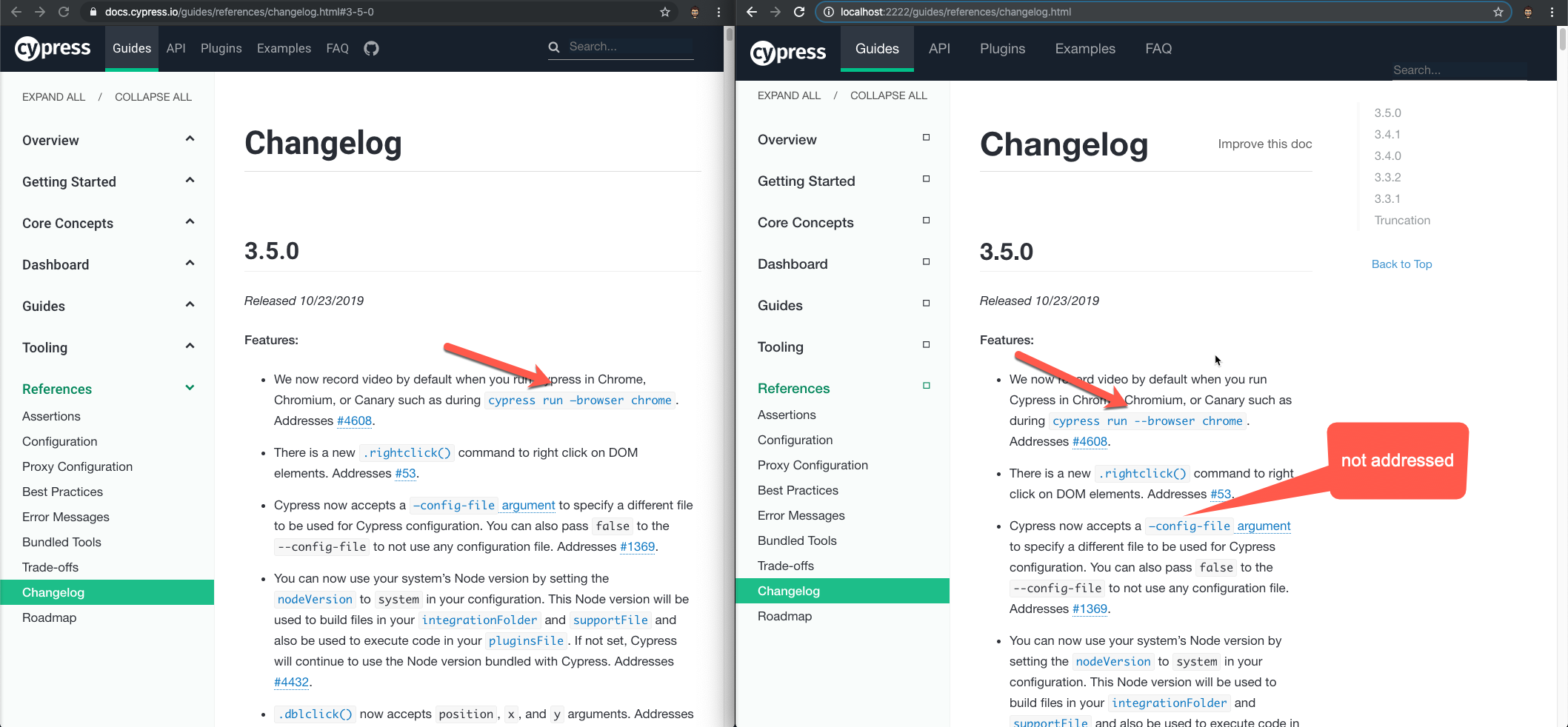This screenshot has height=727, width=1568.
Task: Toggle Guides section chevron in left sidebar
Action: [190, 305]
